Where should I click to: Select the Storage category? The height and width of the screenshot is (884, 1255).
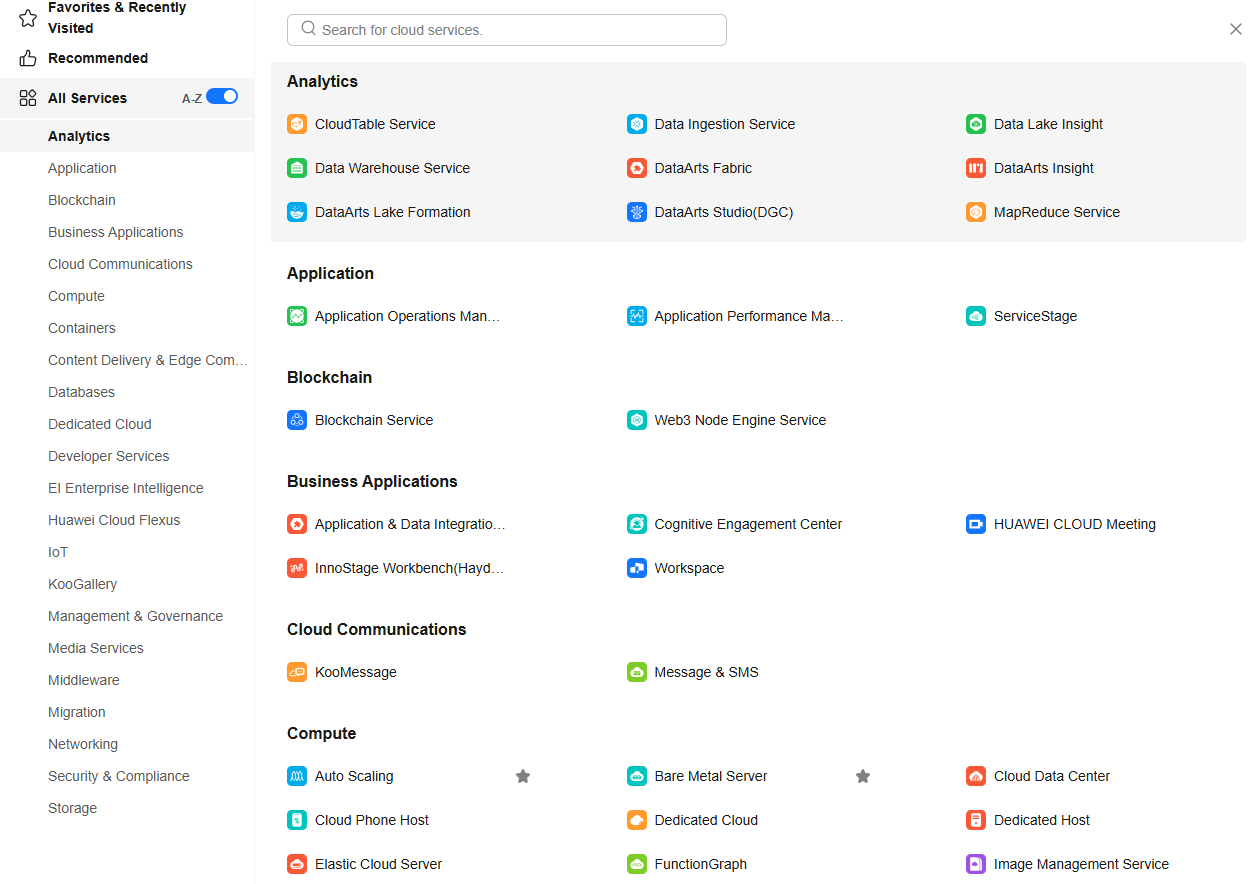tap(72, 808)
